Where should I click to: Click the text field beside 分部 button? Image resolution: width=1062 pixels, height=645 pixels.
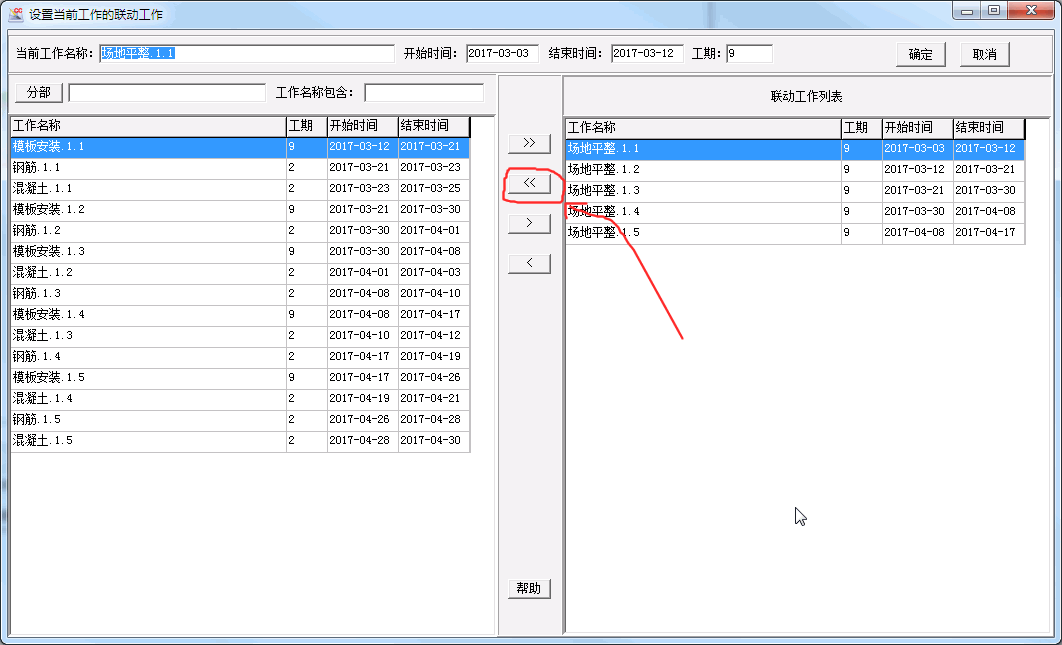coord(167,93)
